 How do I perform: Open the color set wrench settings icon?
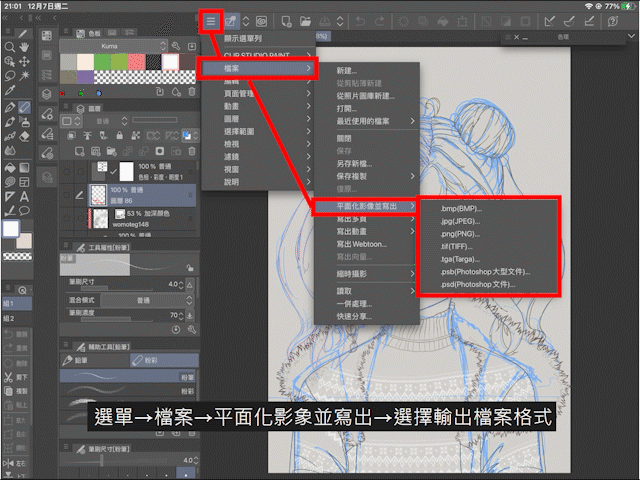click(x=176, y=46)
